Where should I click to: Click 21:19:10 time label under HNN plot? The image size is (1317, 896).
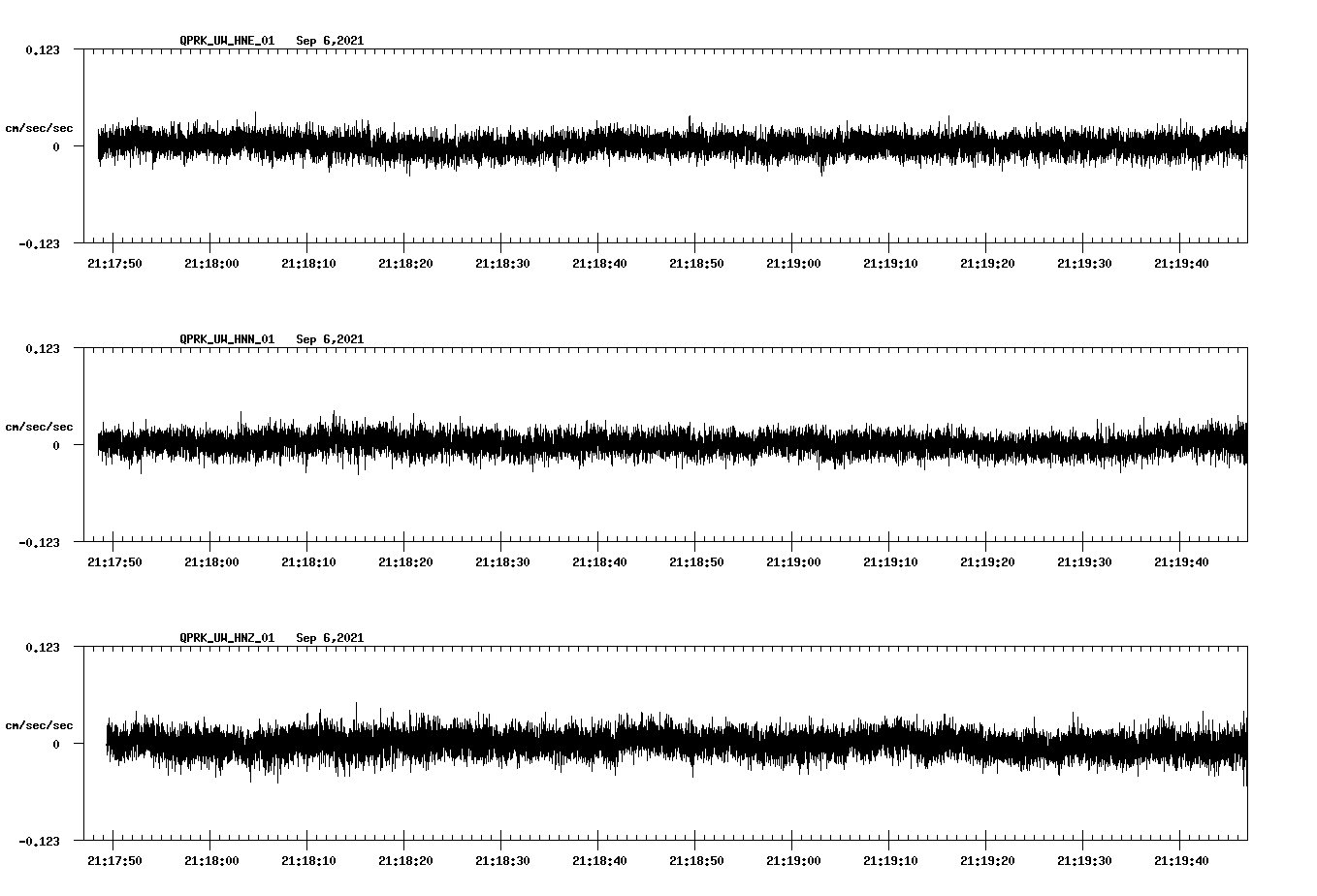(x=890, y=562)
